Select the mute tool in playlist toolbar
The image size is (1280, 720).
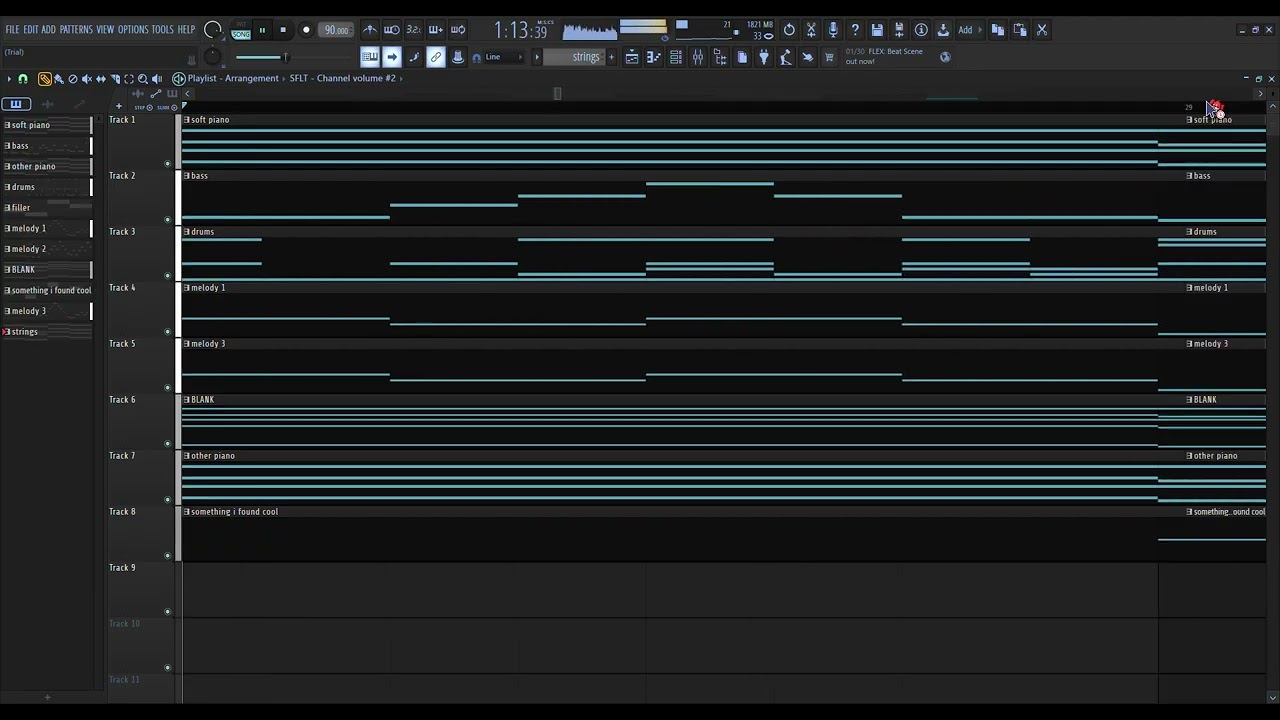coord(87,79)
